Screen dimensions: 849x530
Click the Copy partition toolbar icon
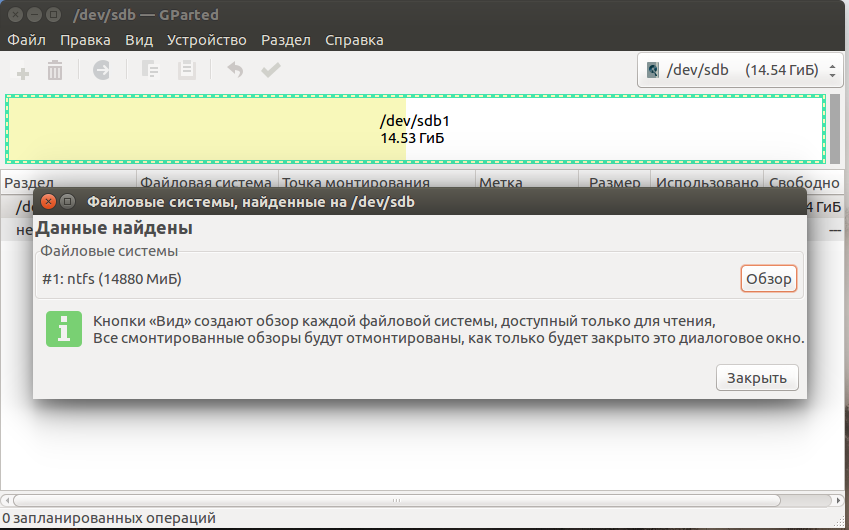click(x=150, y=70)
